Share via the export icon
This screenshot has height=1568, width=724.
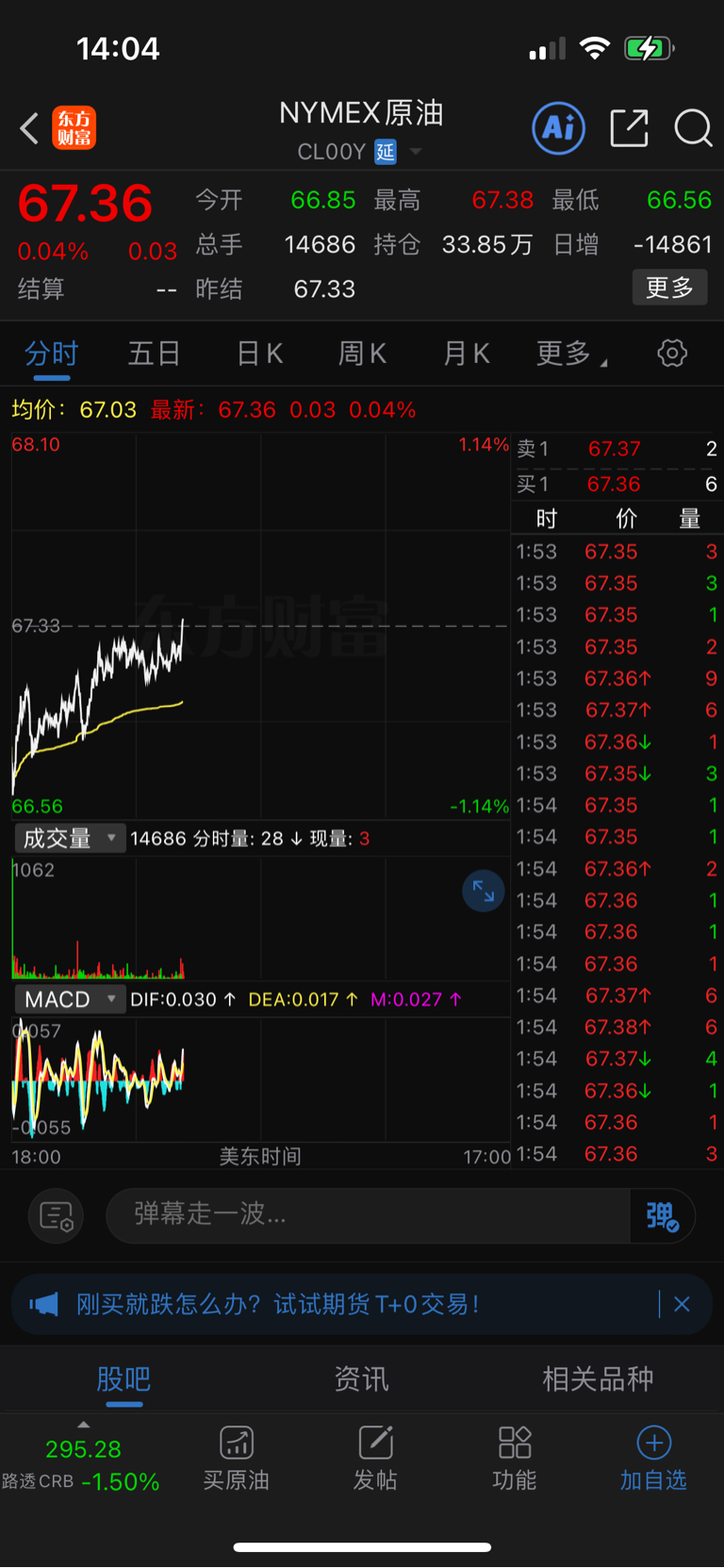[x=630, y=127]
